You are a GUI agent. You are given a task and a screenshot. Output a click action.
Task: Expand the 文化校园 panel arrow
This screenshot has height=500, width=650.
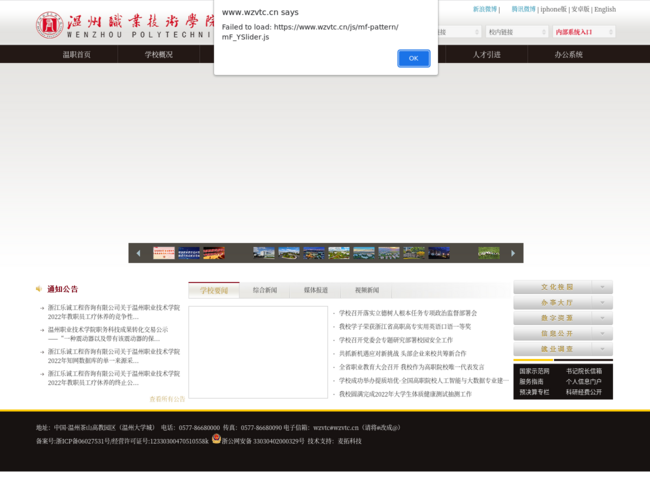pos(602,287)
